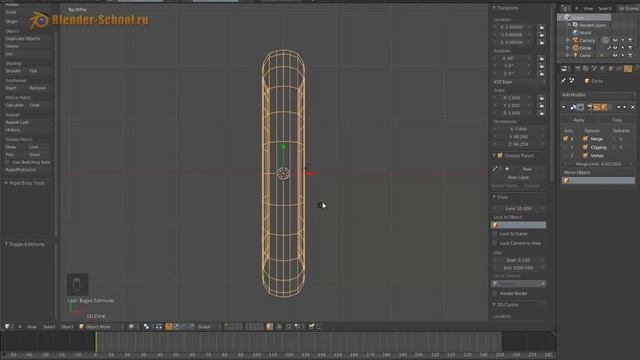Click the properties editor type icon
The image size is (640, 360).
(x=564, y=69)
